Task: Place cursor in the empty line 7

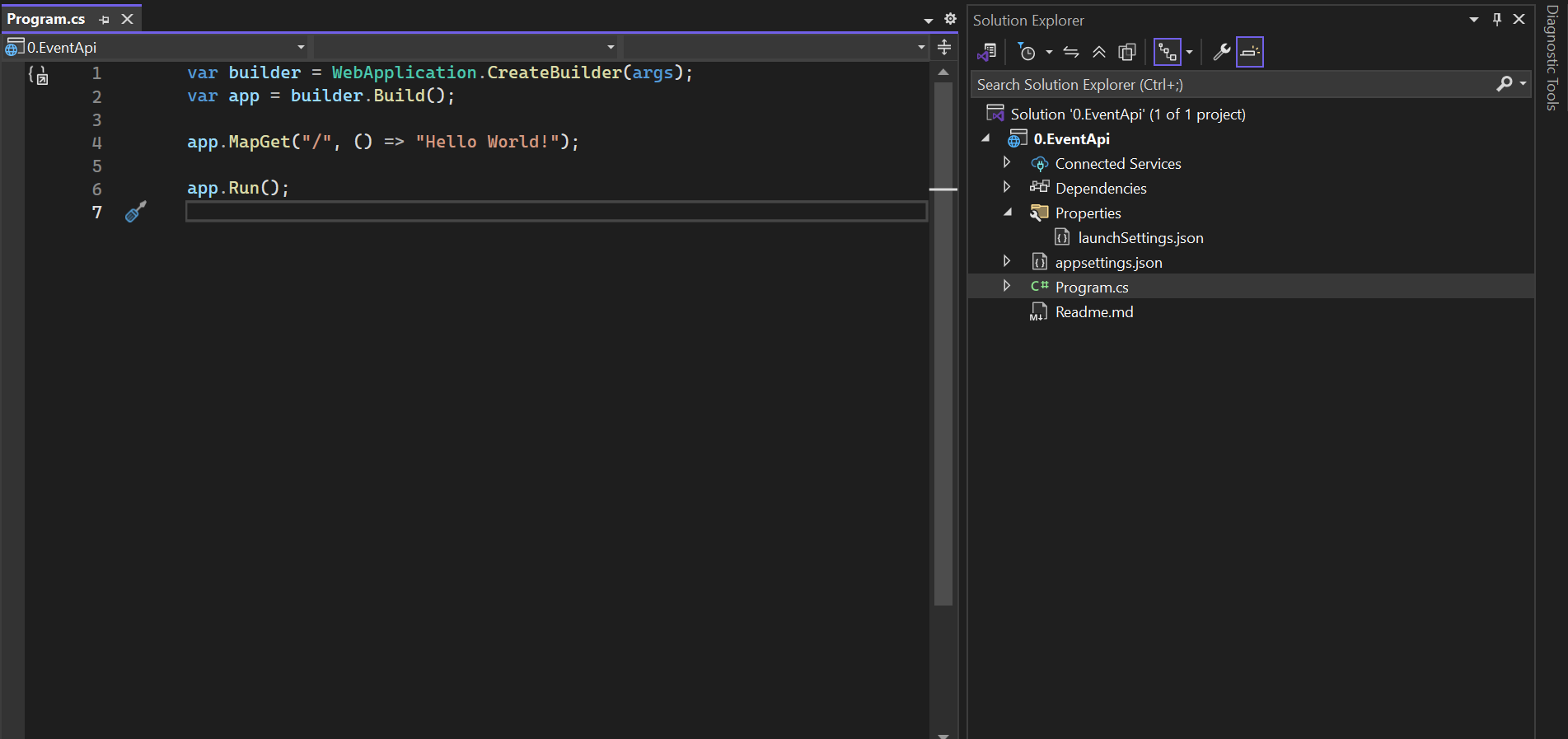Action: 556,212
